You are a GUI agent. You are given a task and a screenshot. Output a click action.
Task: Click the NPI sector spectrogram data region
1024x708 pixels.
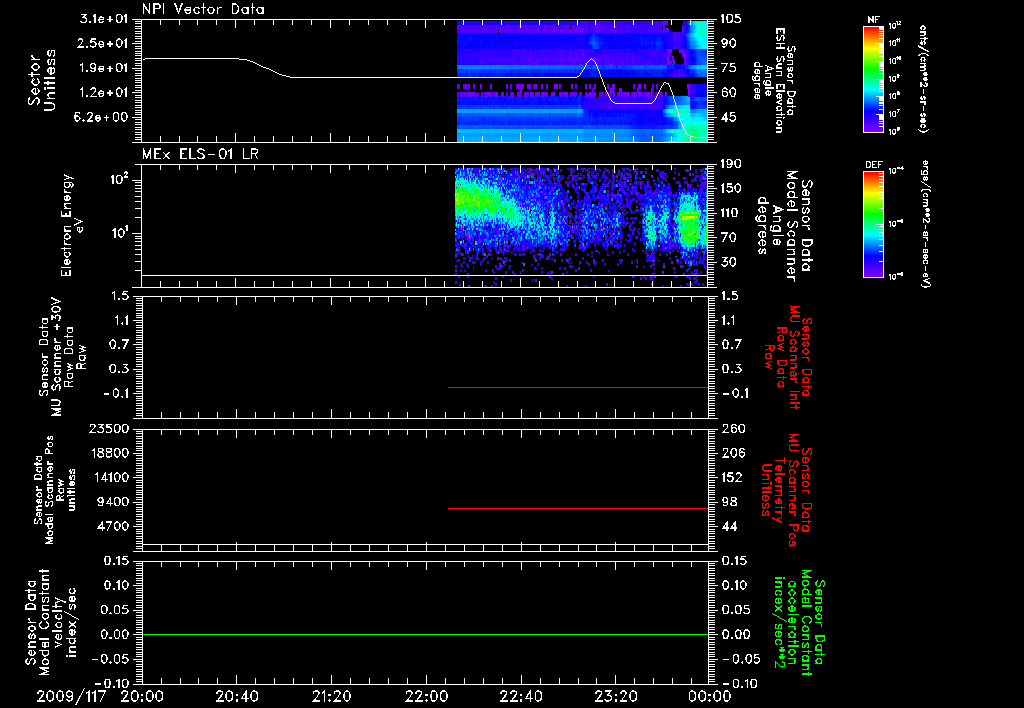[581, 81]
